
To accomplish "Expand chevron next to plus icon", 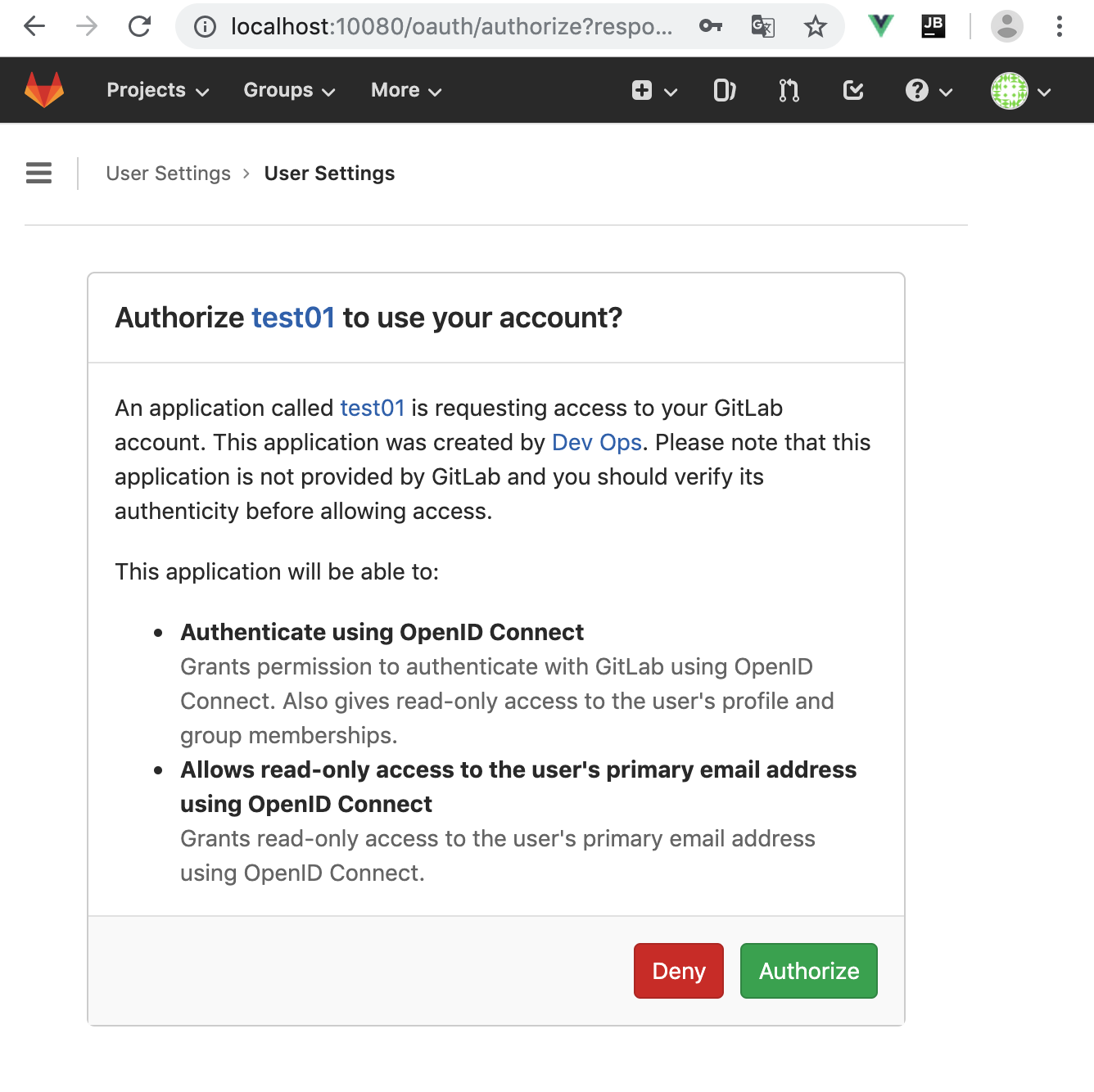I will (671, 92).
